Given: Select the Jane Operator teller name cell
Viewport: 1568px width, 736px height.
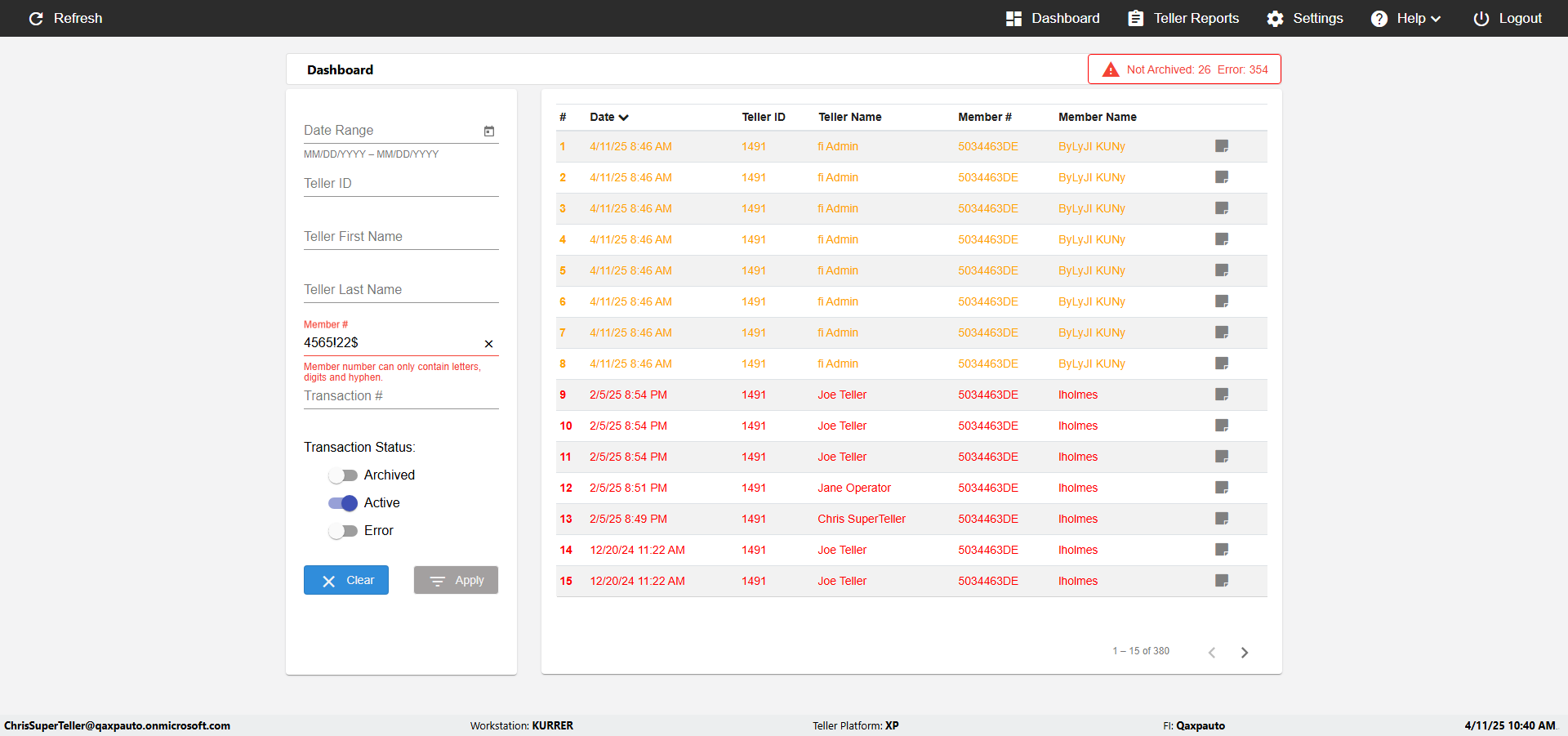Looking at the screenshot, I should 854,488.
